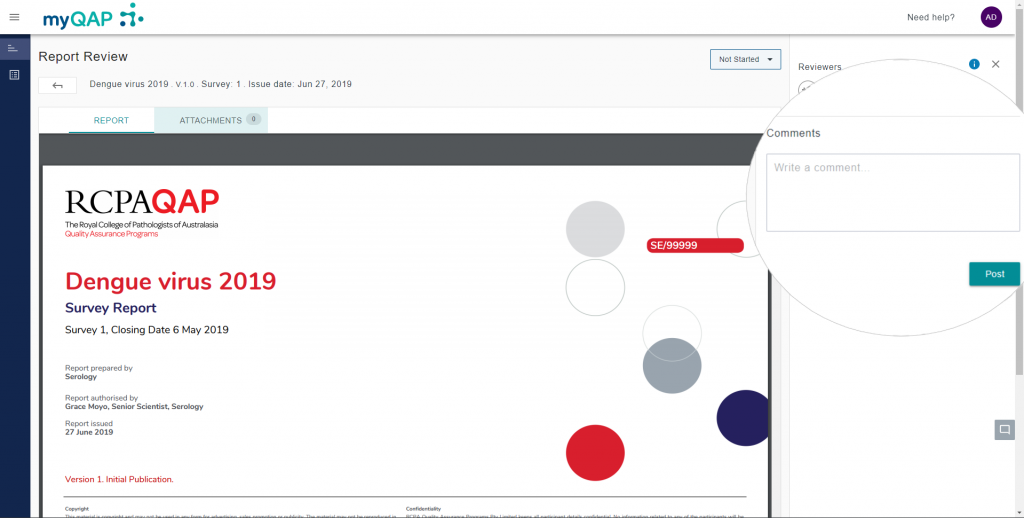Click the Survey Report subtitle
The height and width of the screenshot is (518, 1024).
[110, 308]
